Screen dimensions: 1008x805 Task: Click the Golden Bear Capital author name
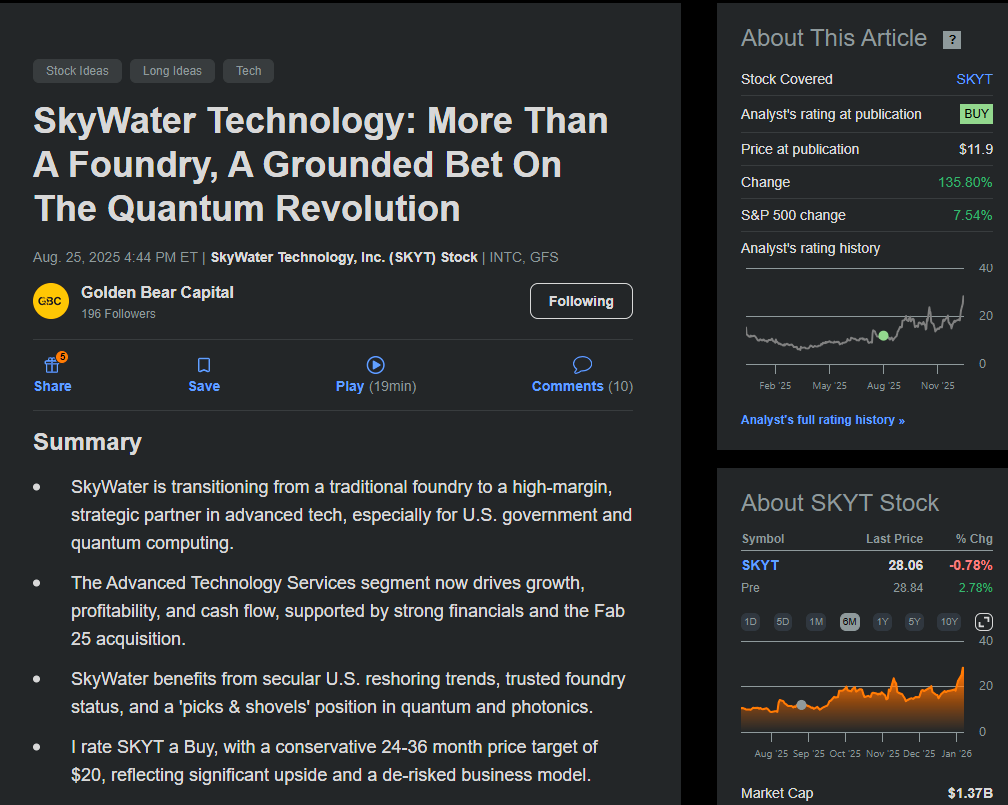tap(158, 293)
